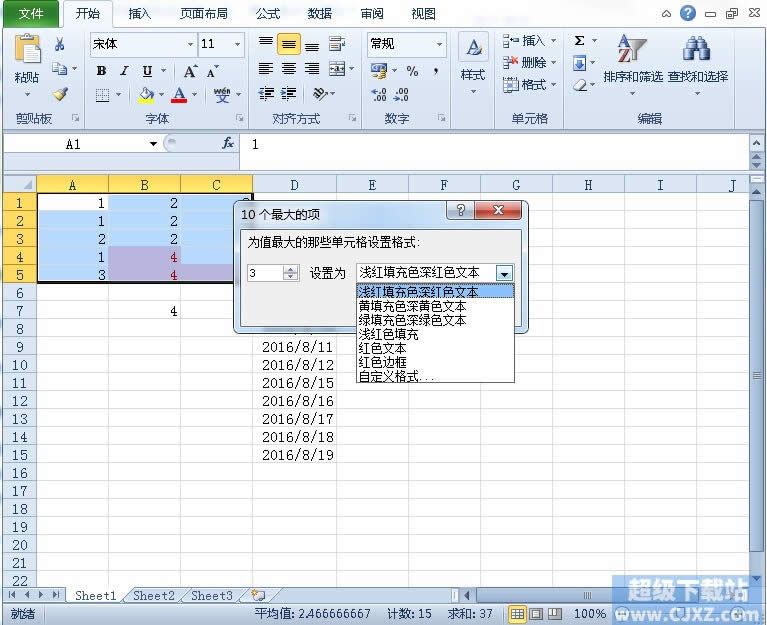Screen dimensions: 767x625
Task: Click accounting number format icon
Action: pyautogui.click(x=379, y=71)
